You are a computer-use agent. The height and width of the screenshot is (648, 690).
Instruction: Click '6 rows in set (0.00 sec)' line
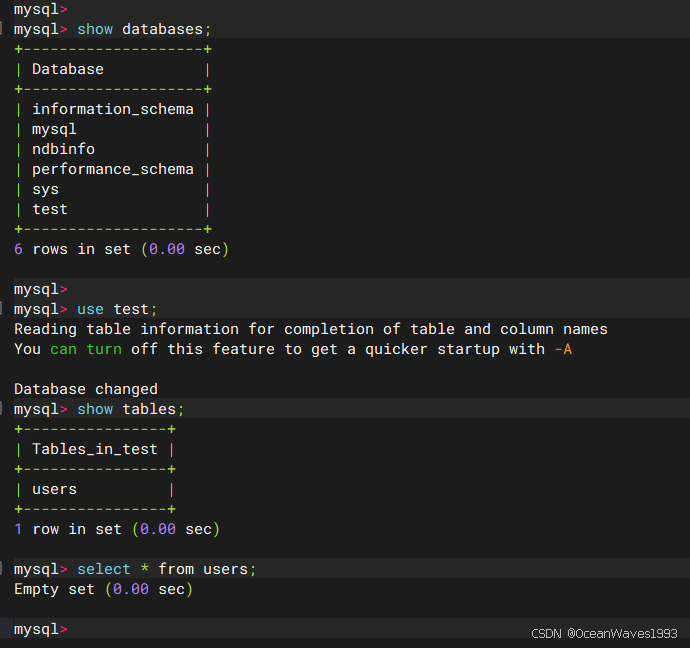(121, 249)
